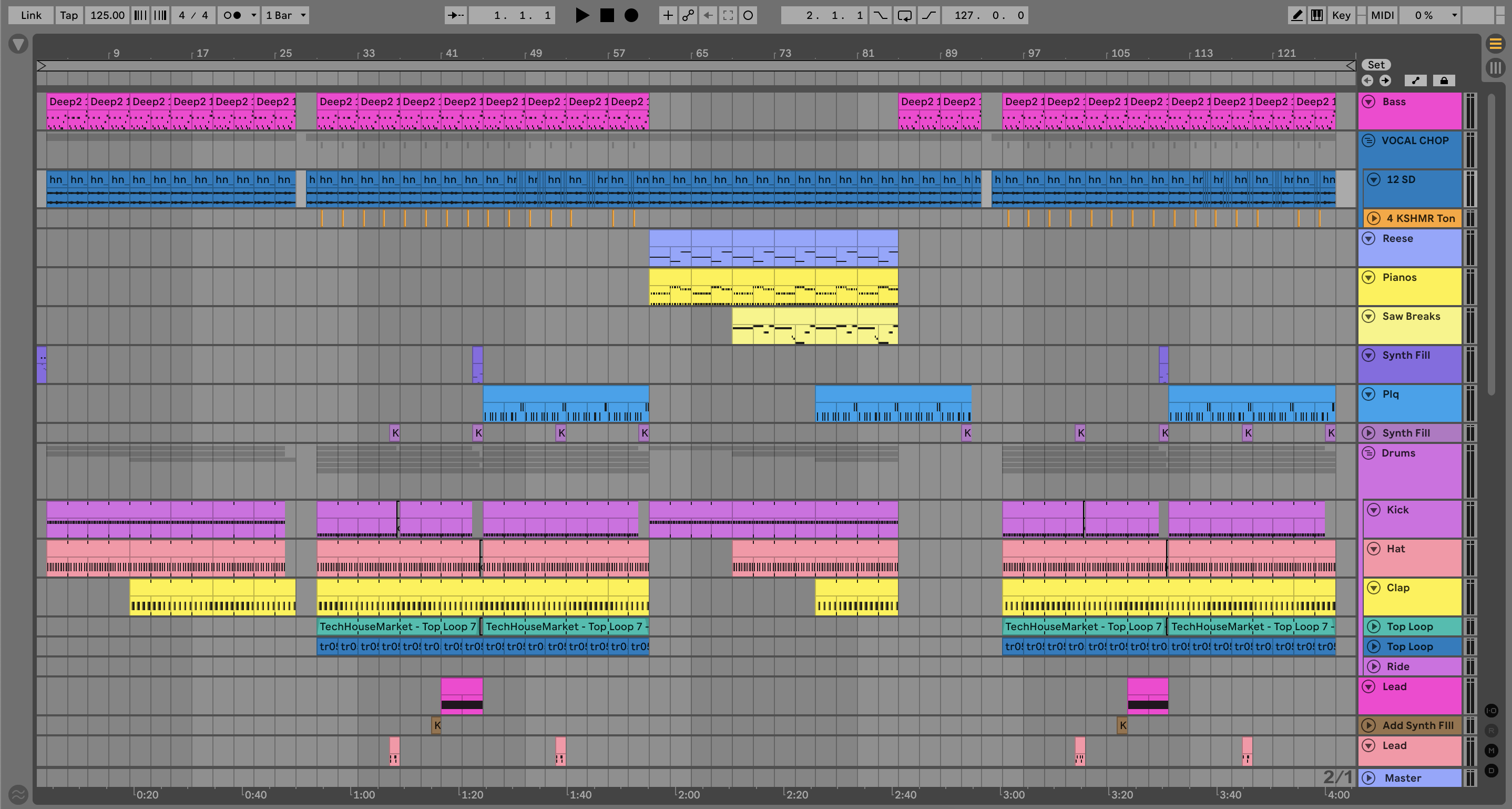This screenshot has height=809, width=1512.
Task: Toggle the Key Map Mode switch
Action: coord(1341,15)
